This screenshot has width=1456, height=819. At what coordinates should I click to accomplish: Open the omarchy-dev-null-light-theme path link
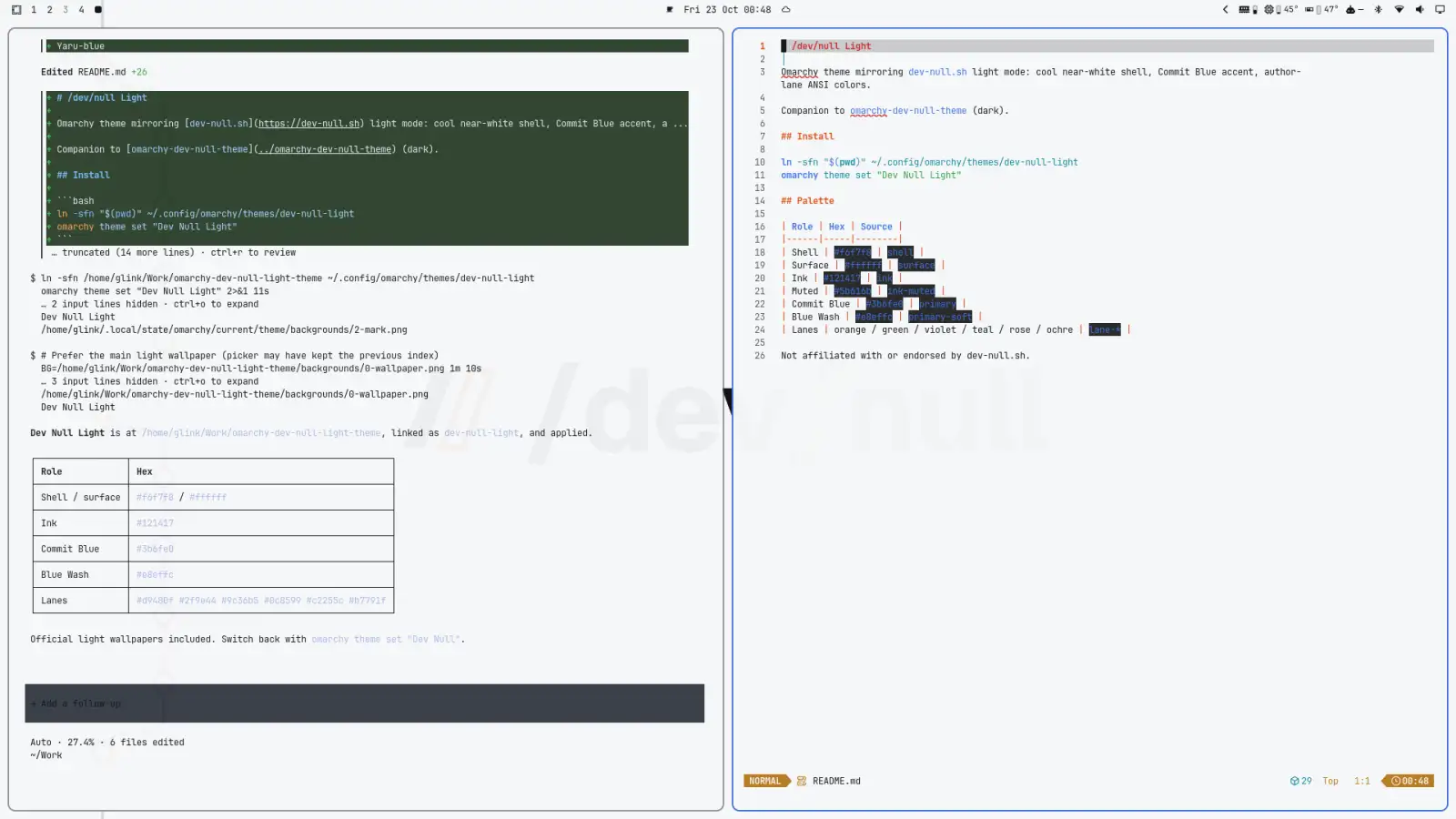pyautogui.click(x=261, y=433)
